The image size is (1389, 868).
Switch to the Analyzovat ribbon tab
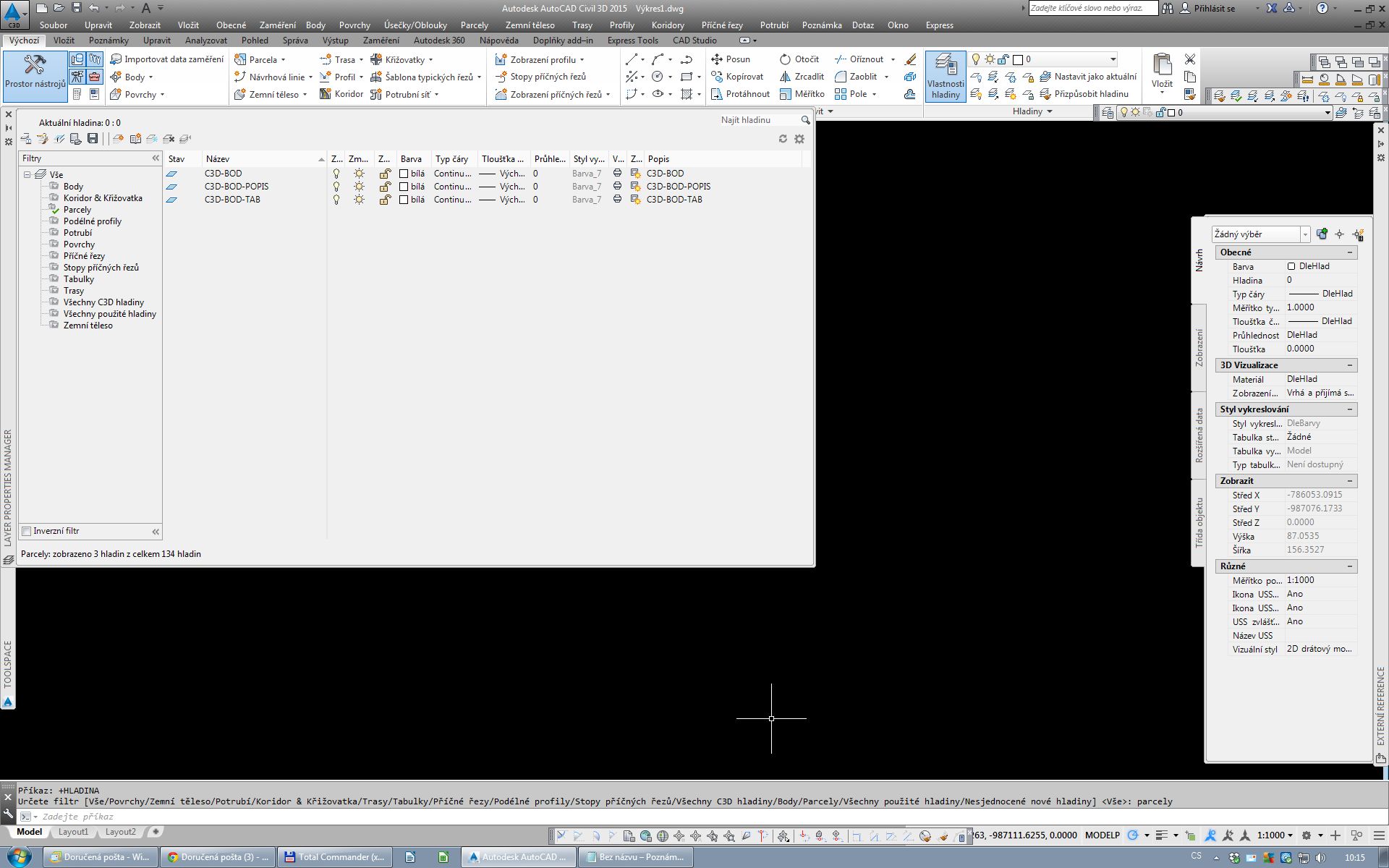tap(205, 41)
